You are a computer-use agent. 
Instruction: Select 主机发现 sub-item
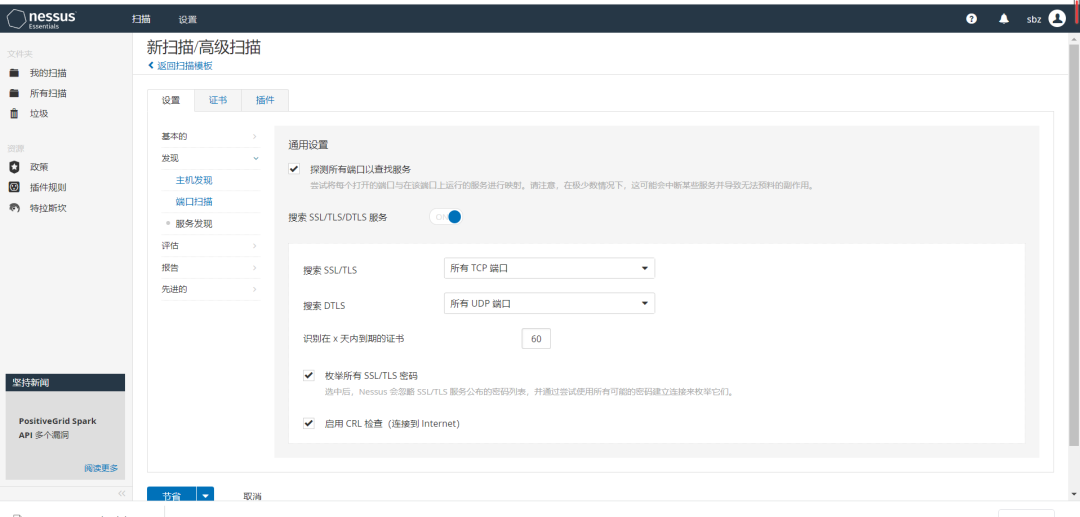194,180
